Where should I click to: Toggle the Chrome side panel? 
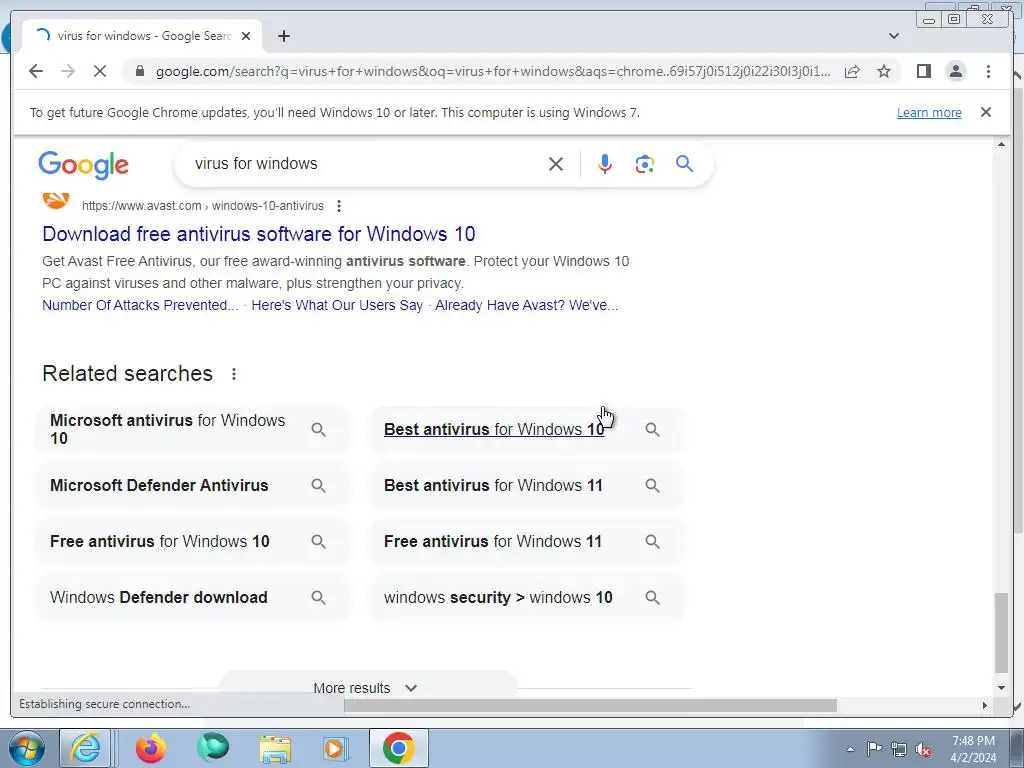(923, 71)
